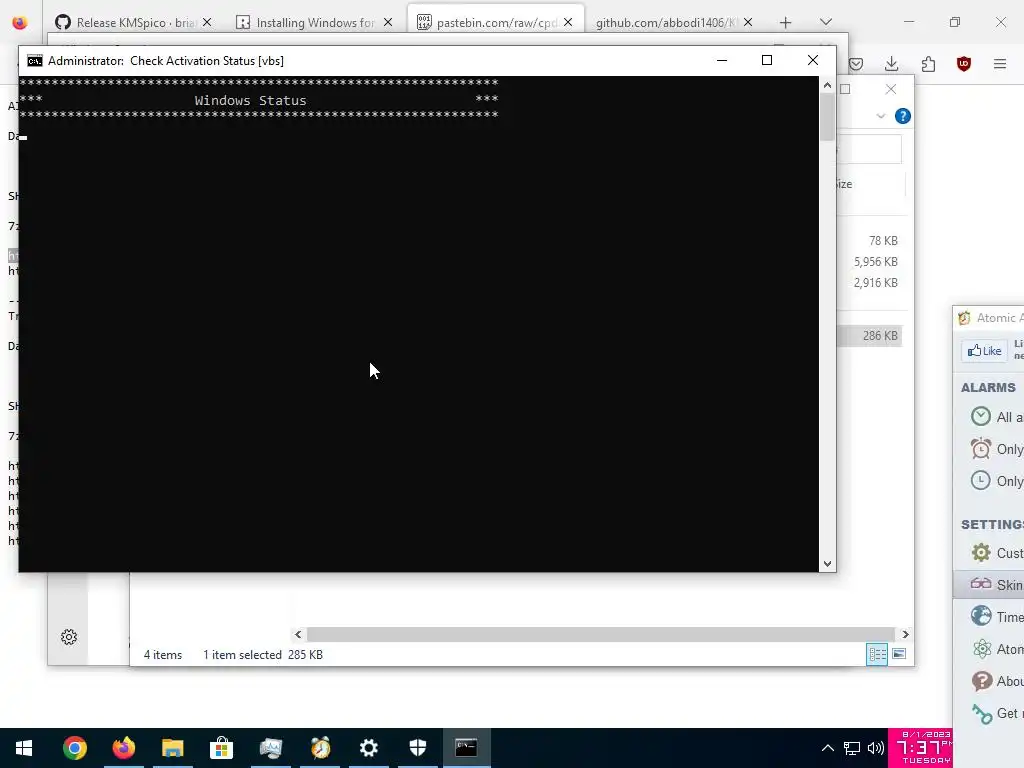
Task: Click the Size column header
Action: click(870, 184)
